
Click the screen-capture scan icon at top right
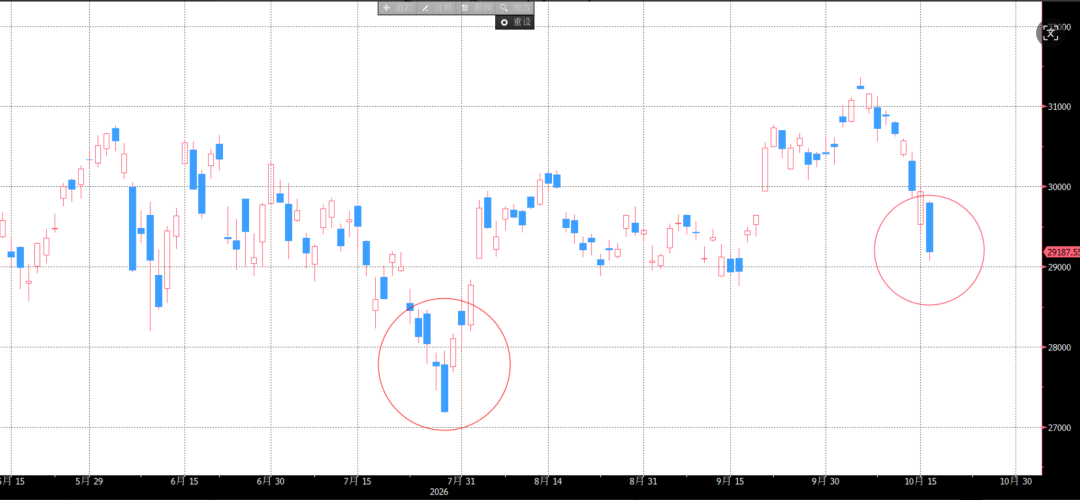(1051, 32)
